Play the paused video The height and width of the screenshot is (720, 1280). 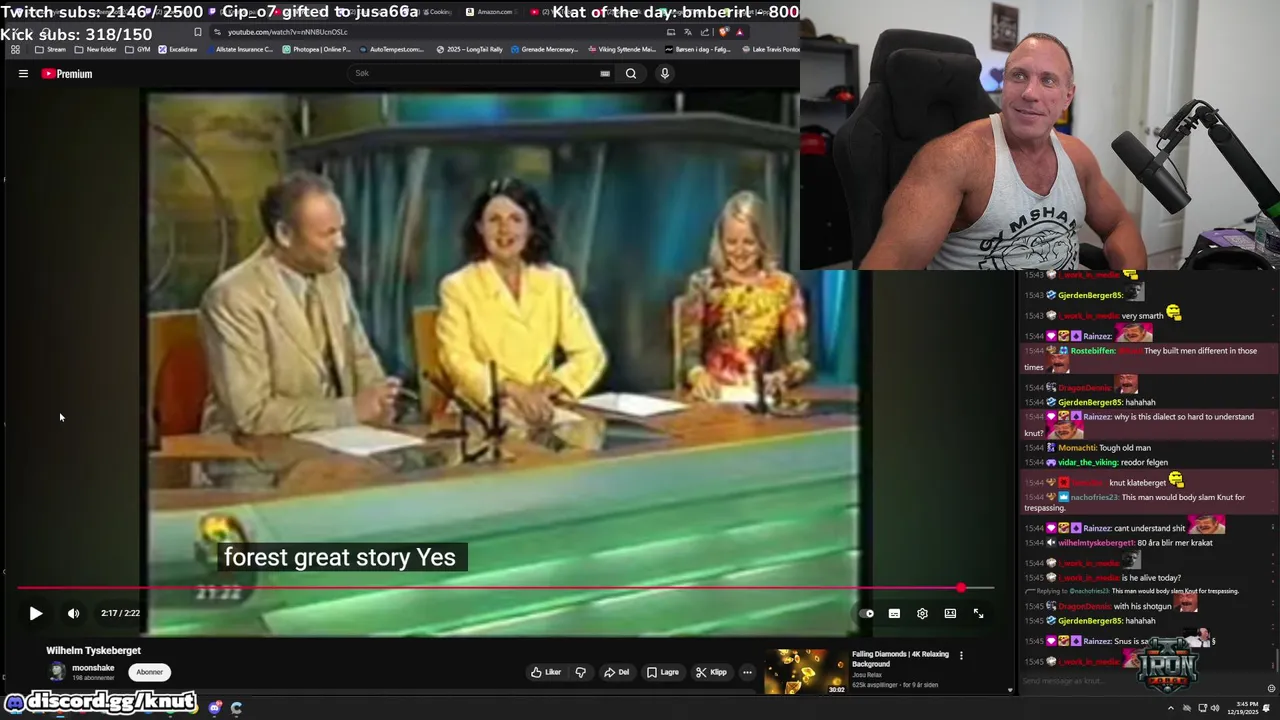(x=35, y=613)
